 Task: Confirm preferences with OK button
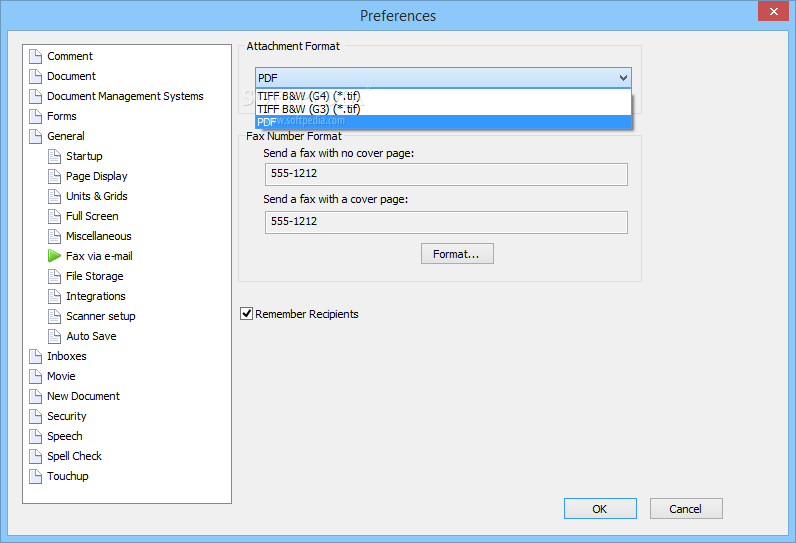click(x=600, y=508)
